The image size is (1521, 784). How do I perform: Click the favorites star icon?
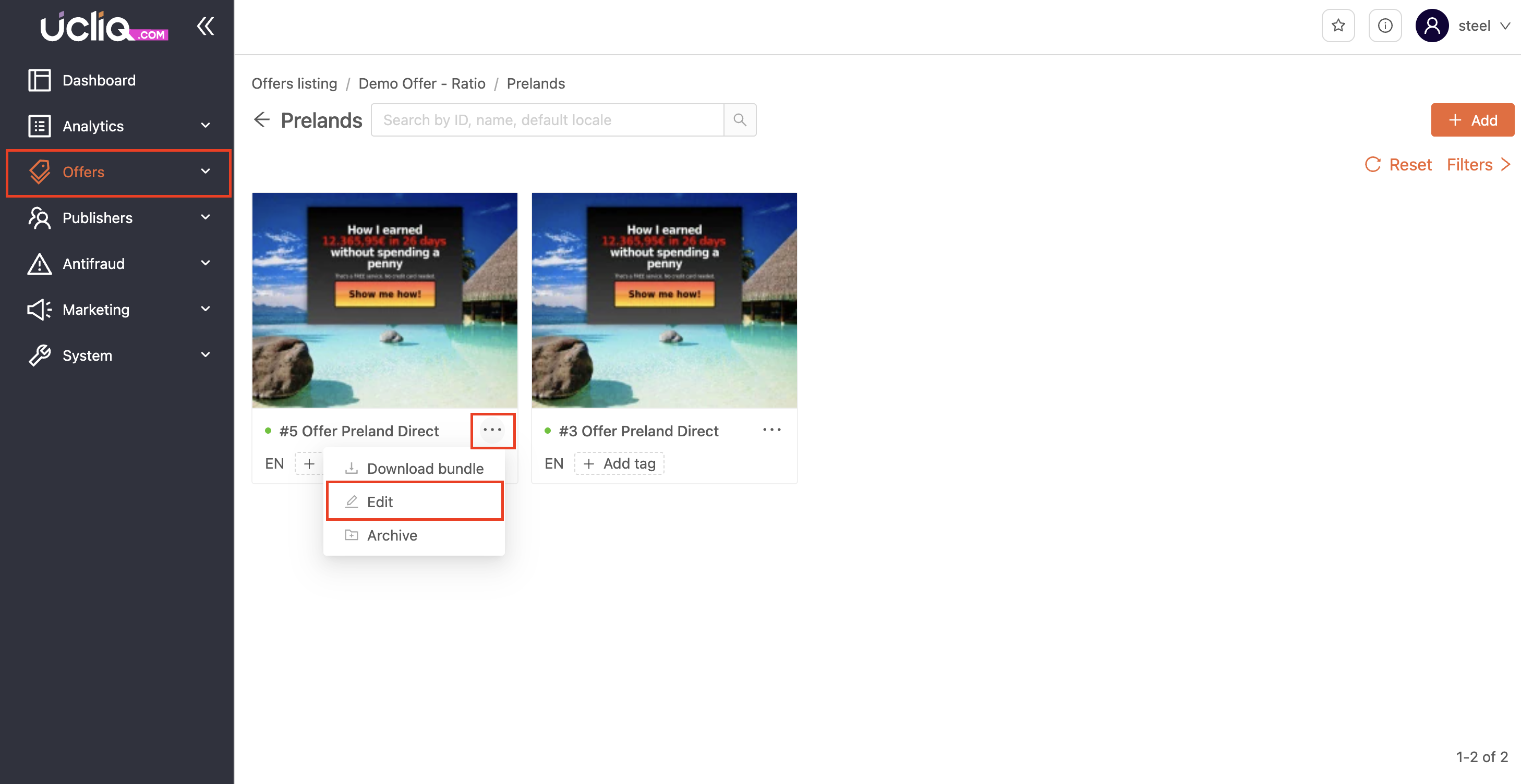point(1337,26)
